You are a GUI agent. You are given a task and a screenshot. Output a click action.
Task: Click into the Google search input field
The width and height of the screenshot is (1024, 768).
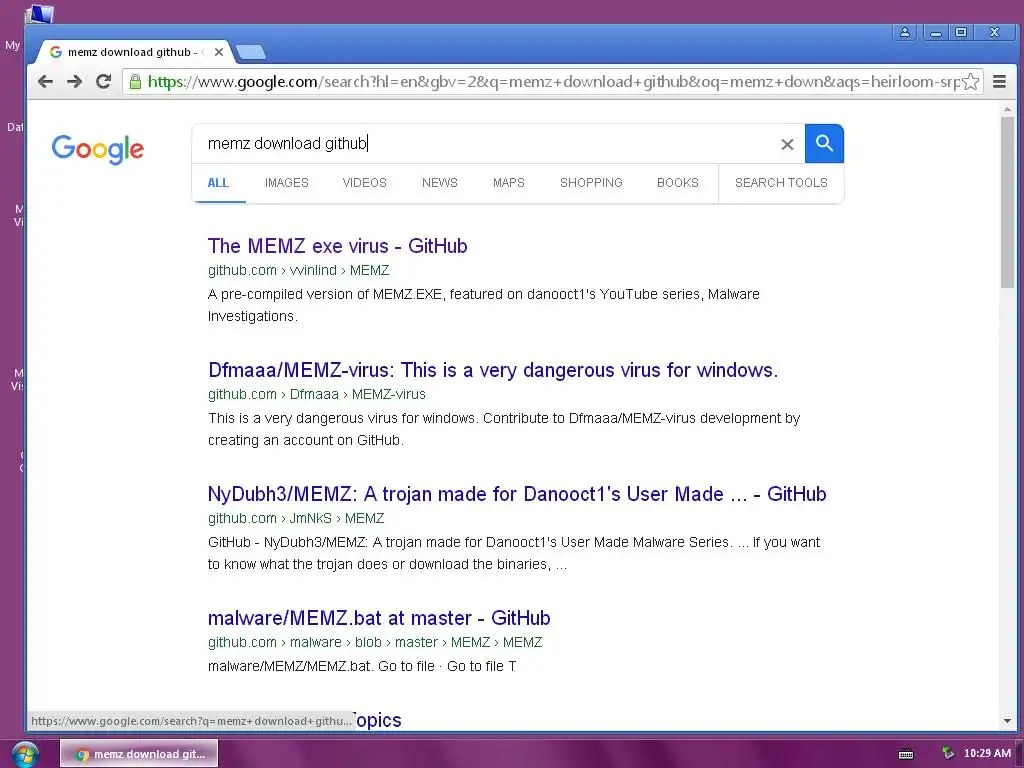(x=483, y=144)
